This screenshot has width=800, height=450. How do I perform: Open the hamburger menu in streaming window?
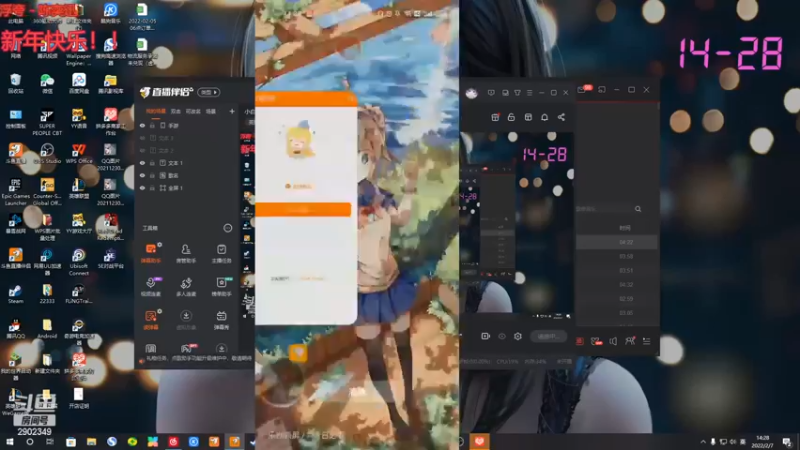click(530, 93)
